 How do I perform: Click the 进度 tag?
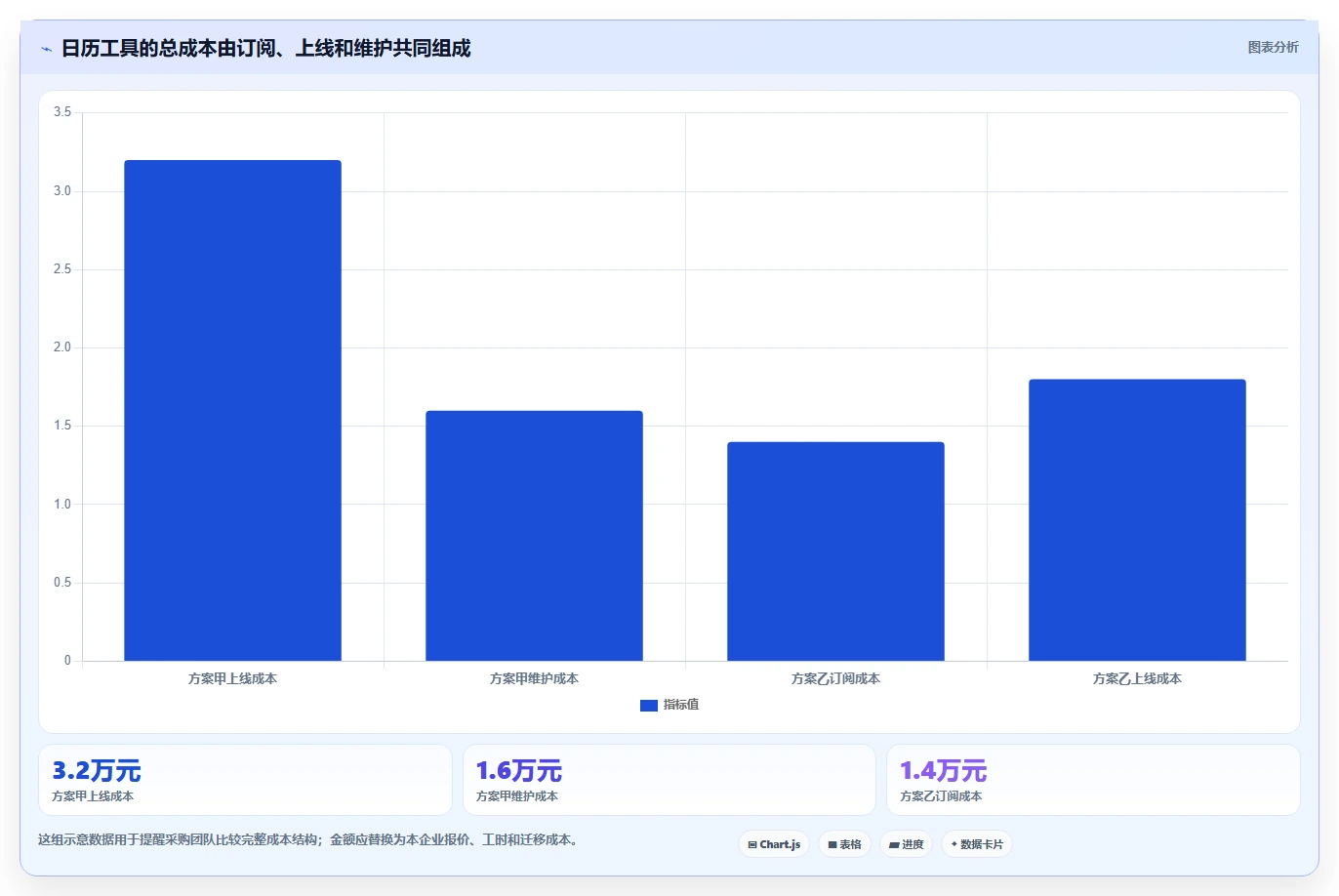(x=906, y=844)
